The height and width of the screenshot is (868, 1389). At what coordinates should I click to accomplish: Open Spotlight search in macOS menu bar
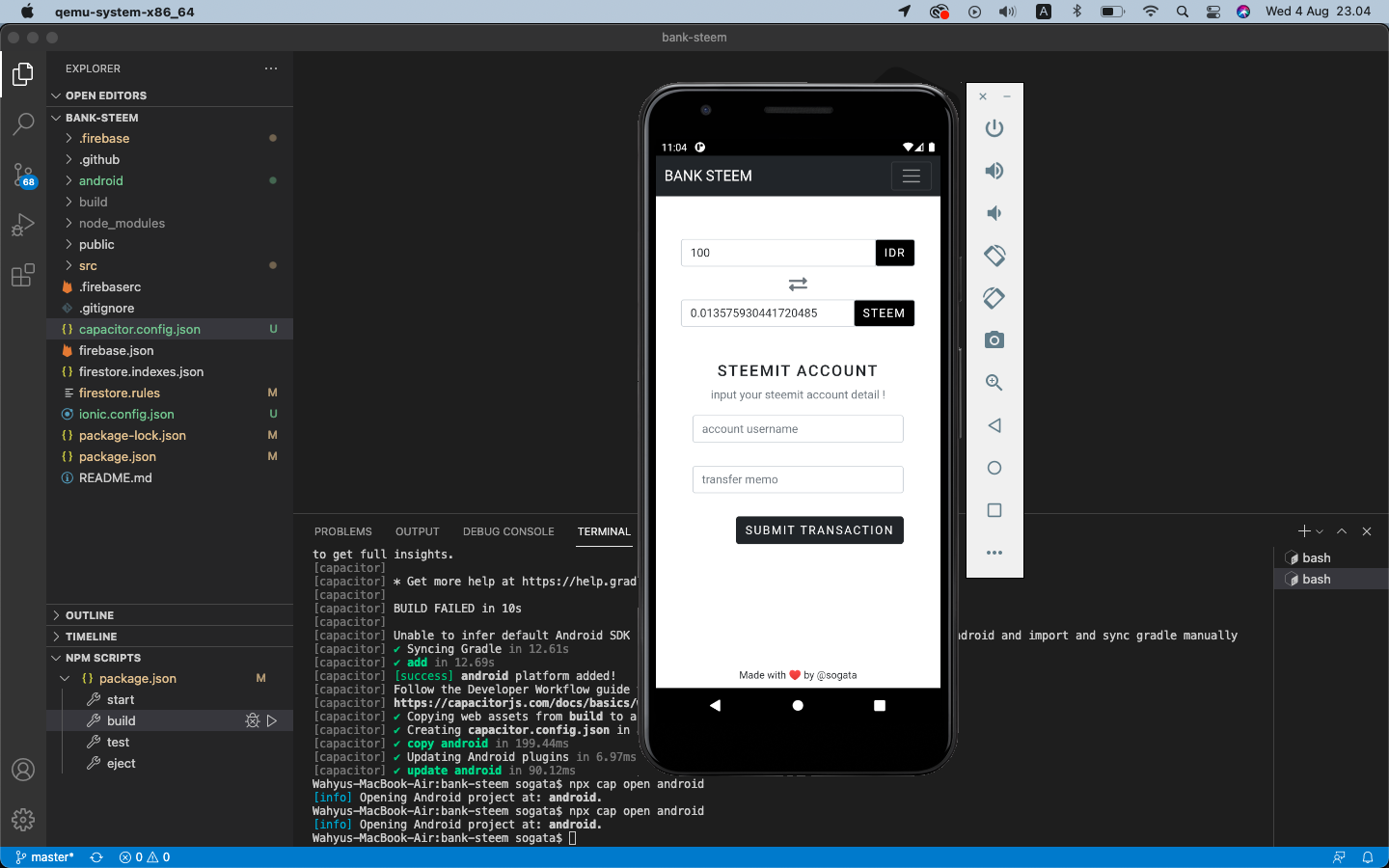coord(1183,12)
